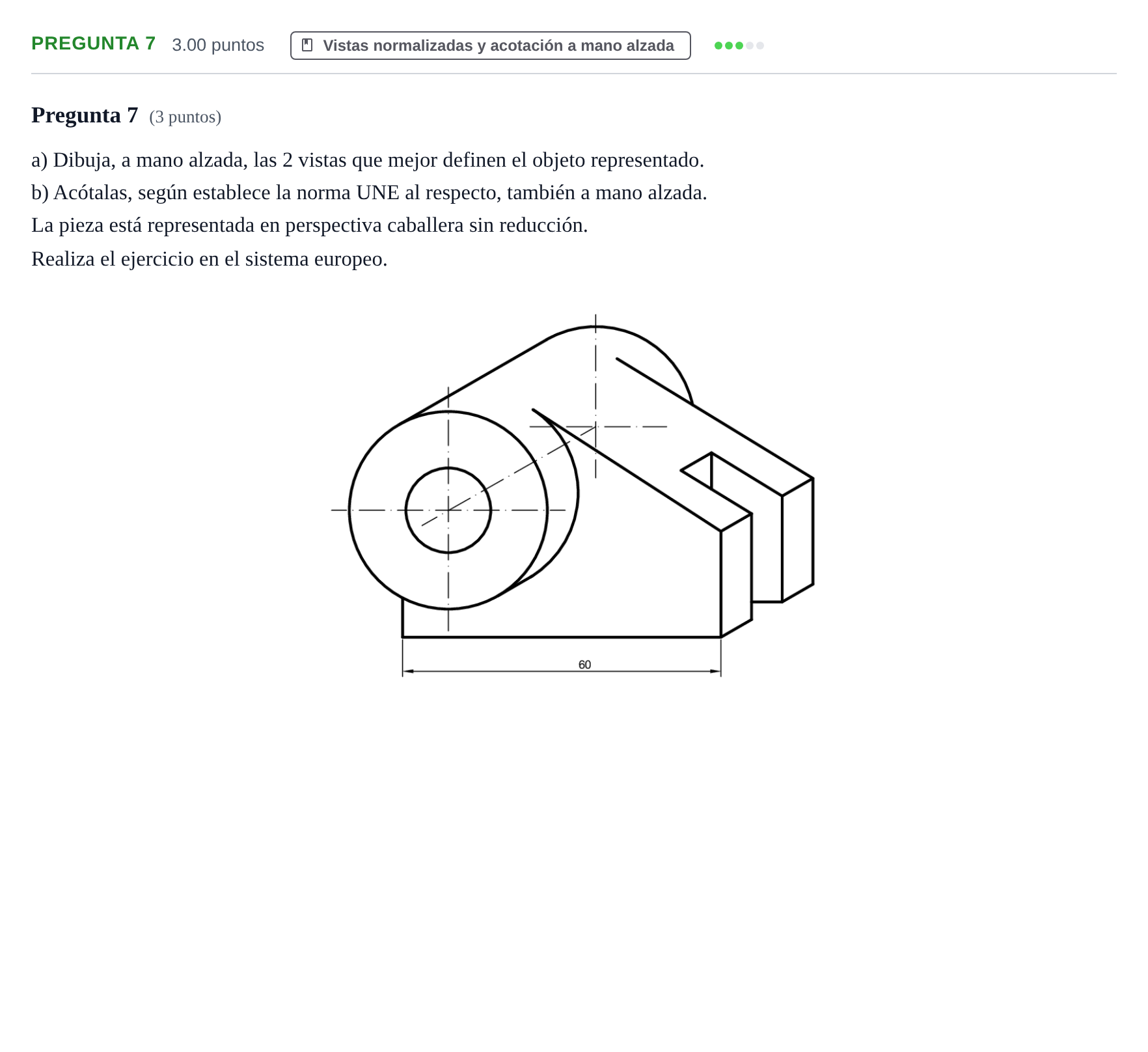Click the bold 'Pregunta 7' heading

(85, 115)
